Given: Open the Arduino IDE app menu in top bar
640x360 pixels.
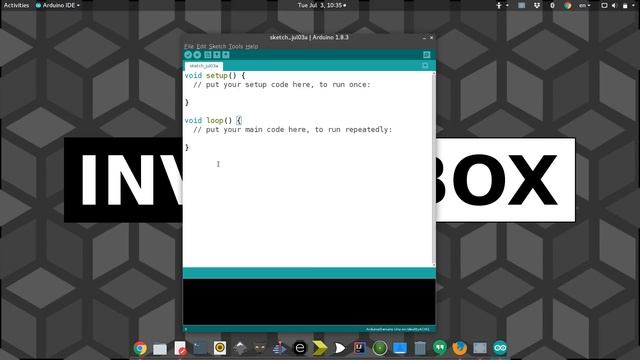Looking at the screenshot, I should pyautogui.click(x=58, y=5).
